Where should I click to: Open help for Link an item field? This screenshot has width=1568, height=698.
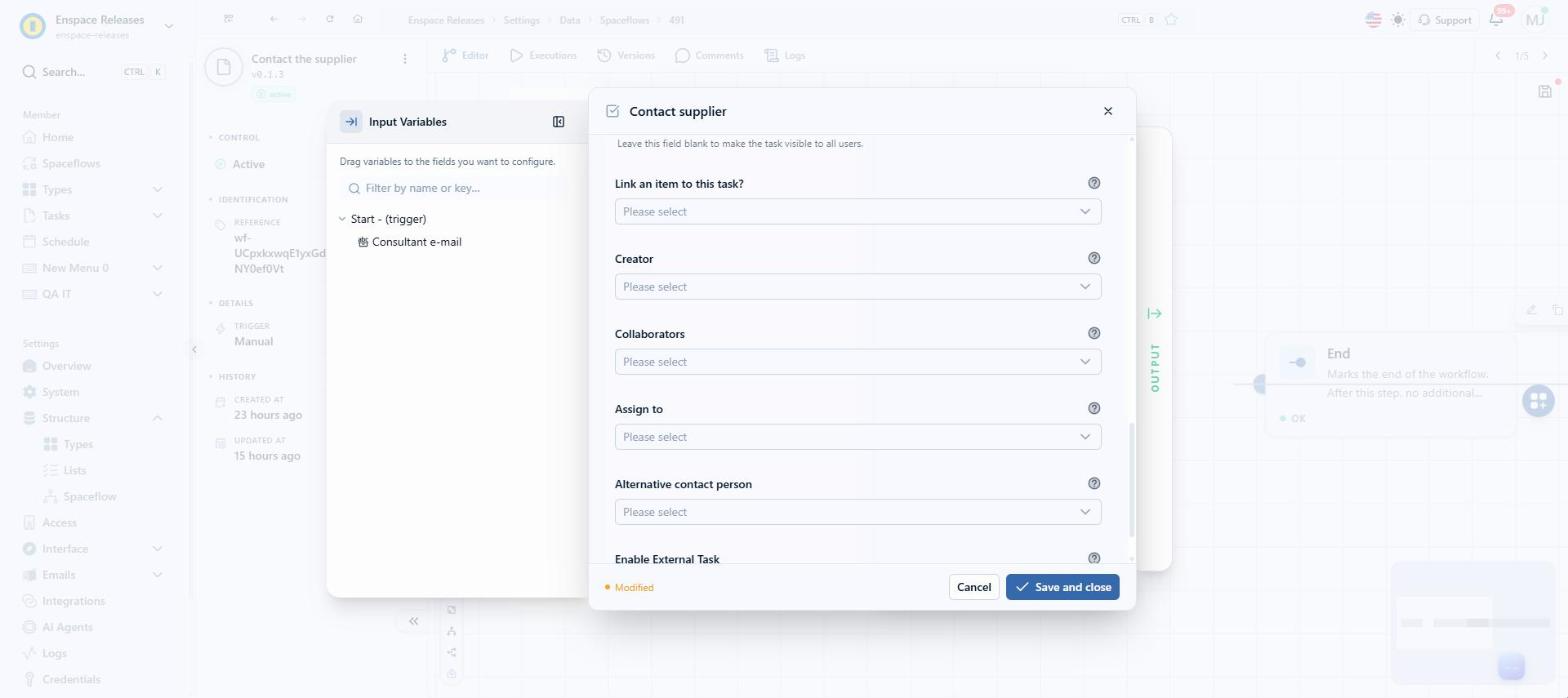(1094, 183)
